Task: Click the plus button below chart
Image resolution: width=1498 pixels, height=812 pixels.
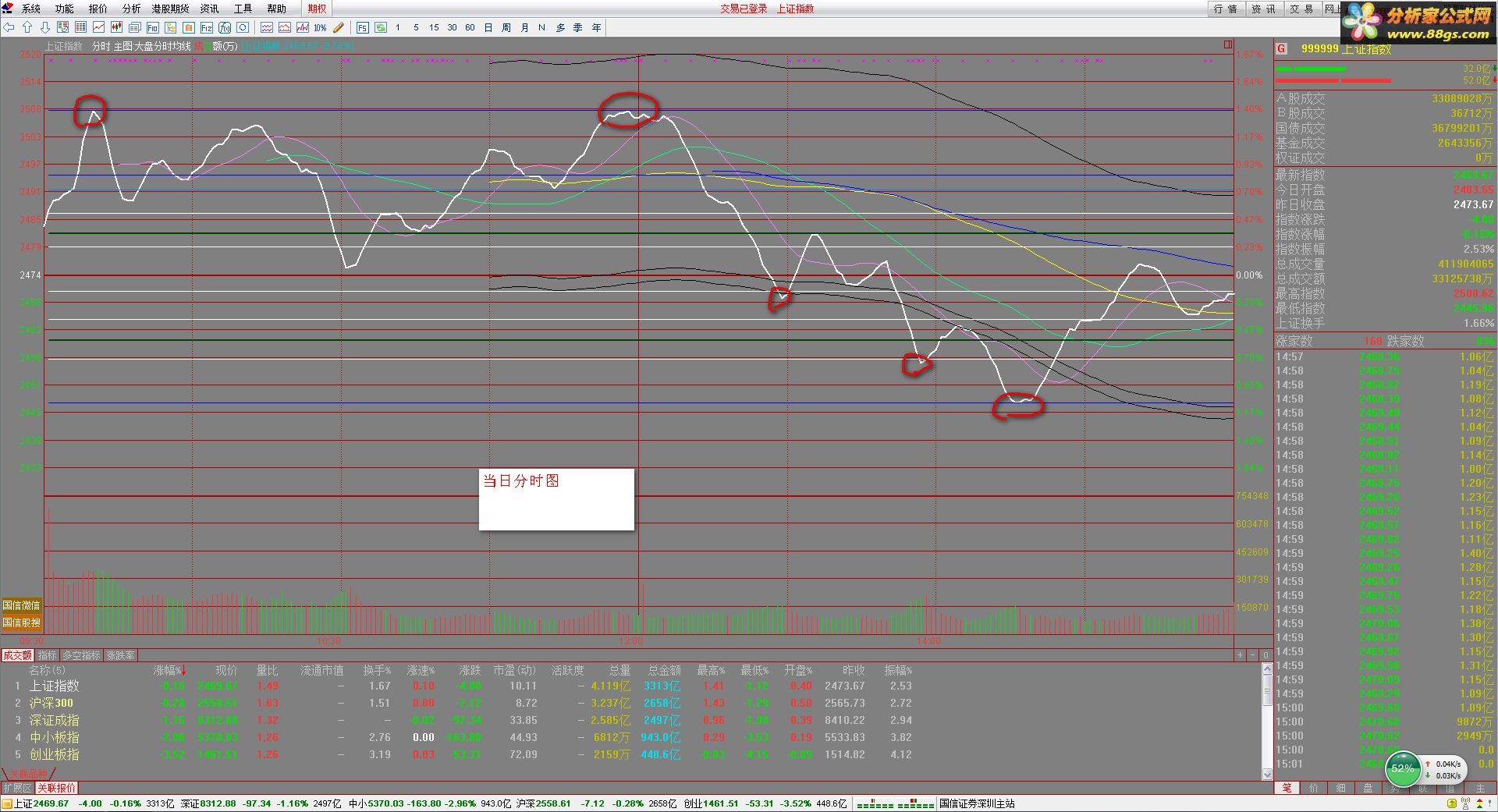Action: tap(1240, 655)
